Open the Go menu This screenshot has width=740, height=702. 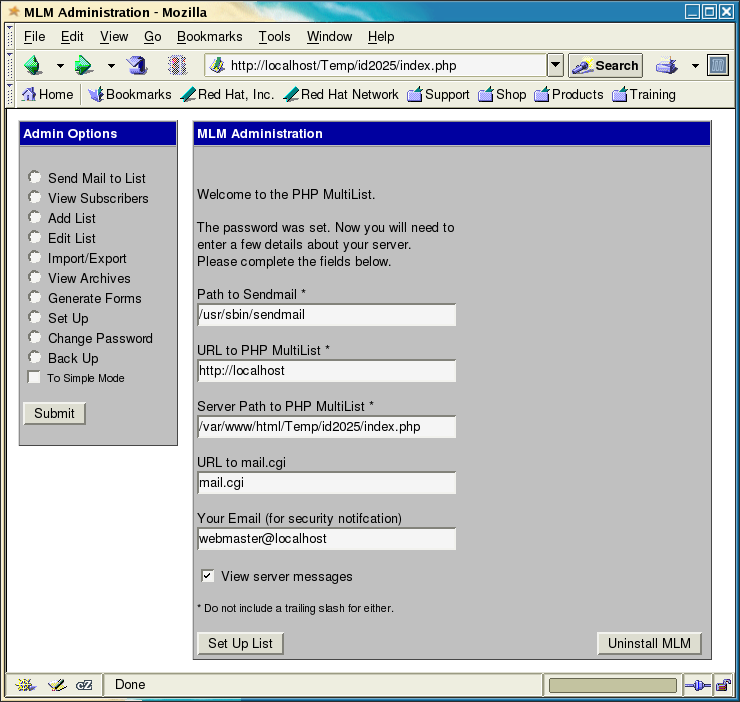(152, 36)
